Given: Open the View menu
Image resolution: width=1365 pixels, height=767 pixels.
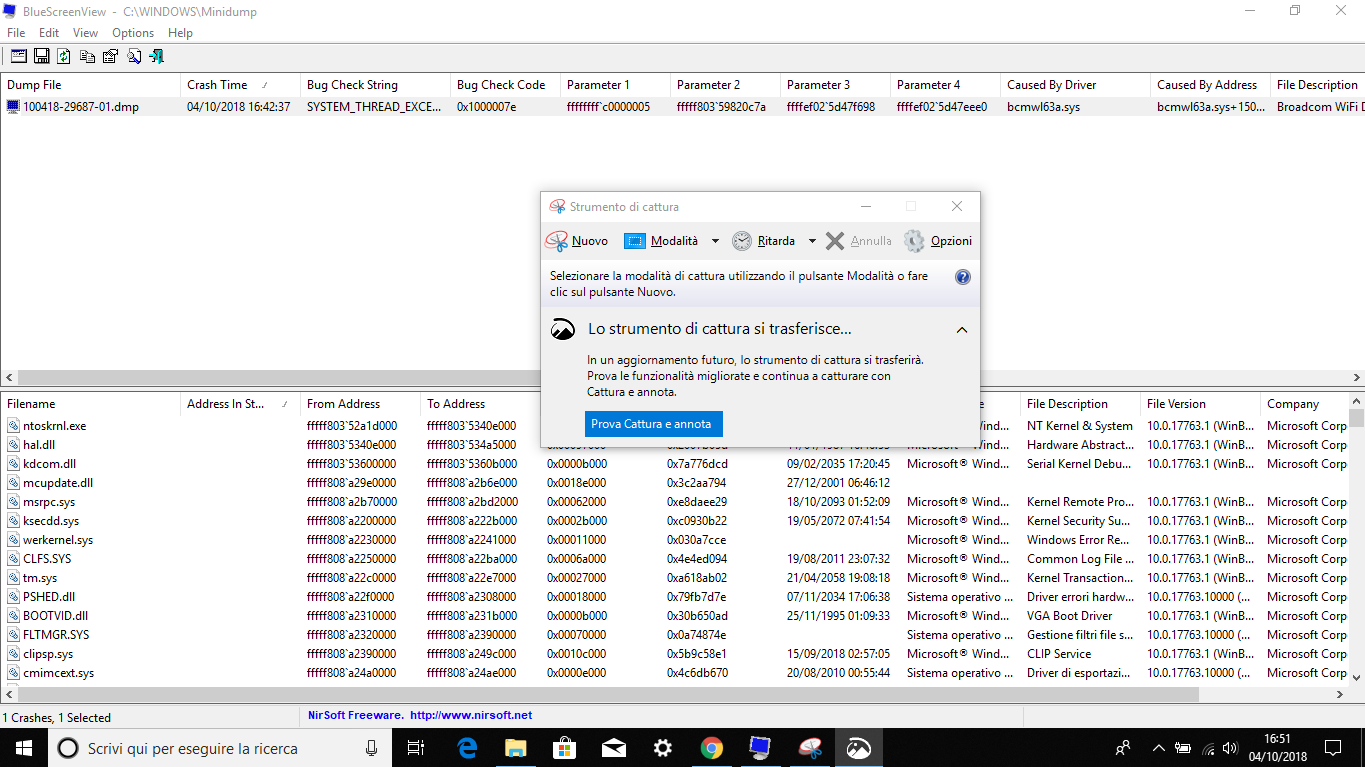Looking at the screenshot, I should 86,33.
